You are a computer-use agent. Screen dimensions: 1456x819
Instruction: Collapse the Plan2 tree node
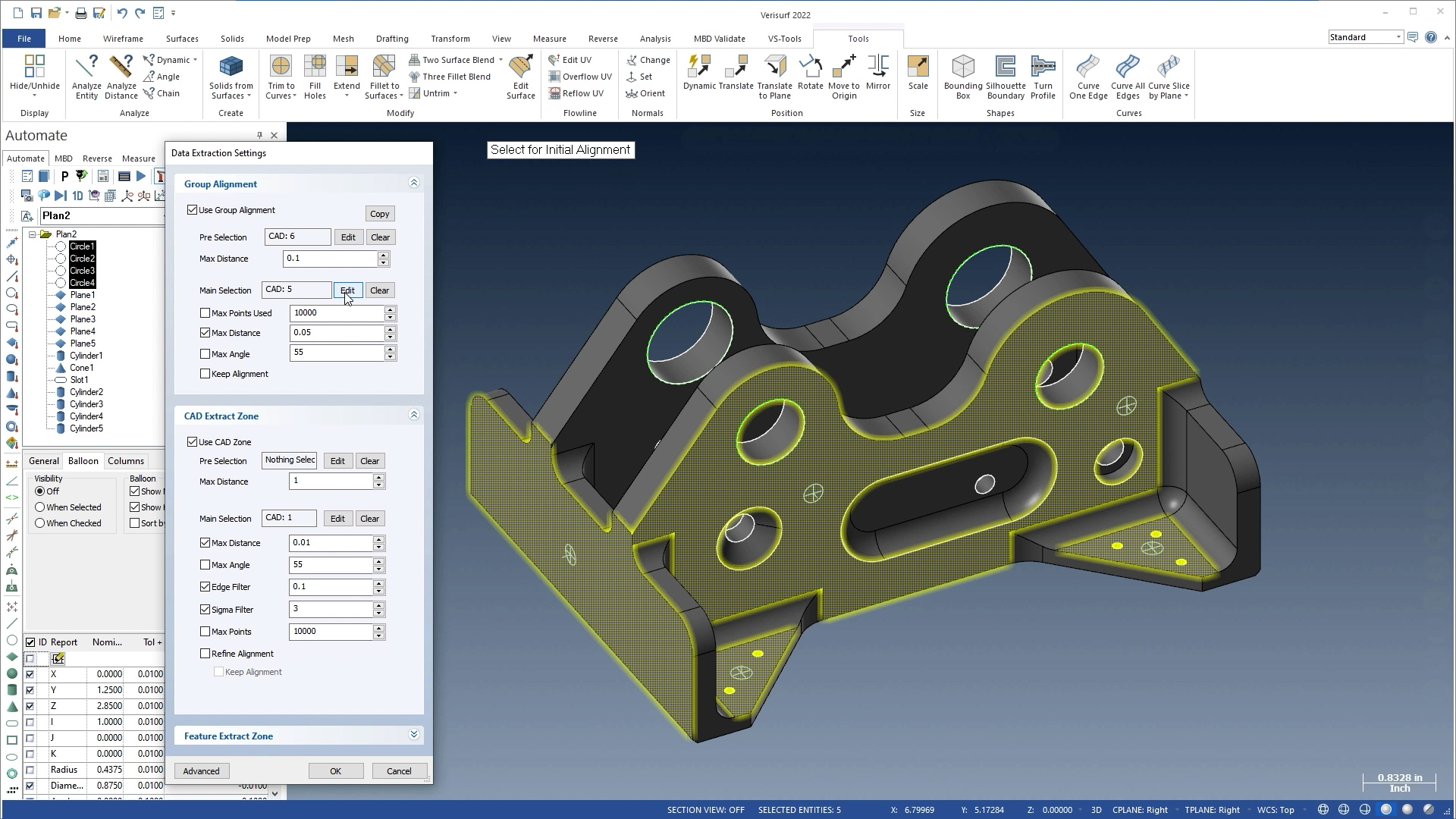(x=33, y=234)
